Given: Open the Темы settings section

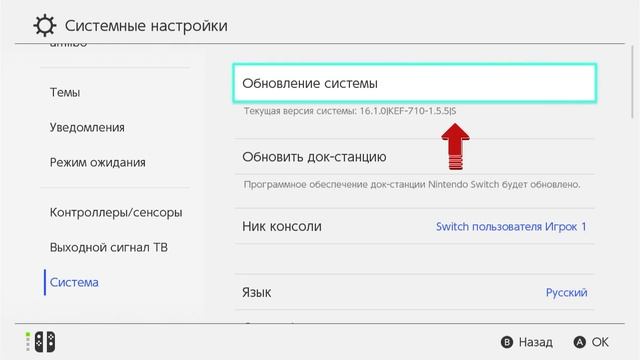Looking at the screenshot, I should (65, 92).
